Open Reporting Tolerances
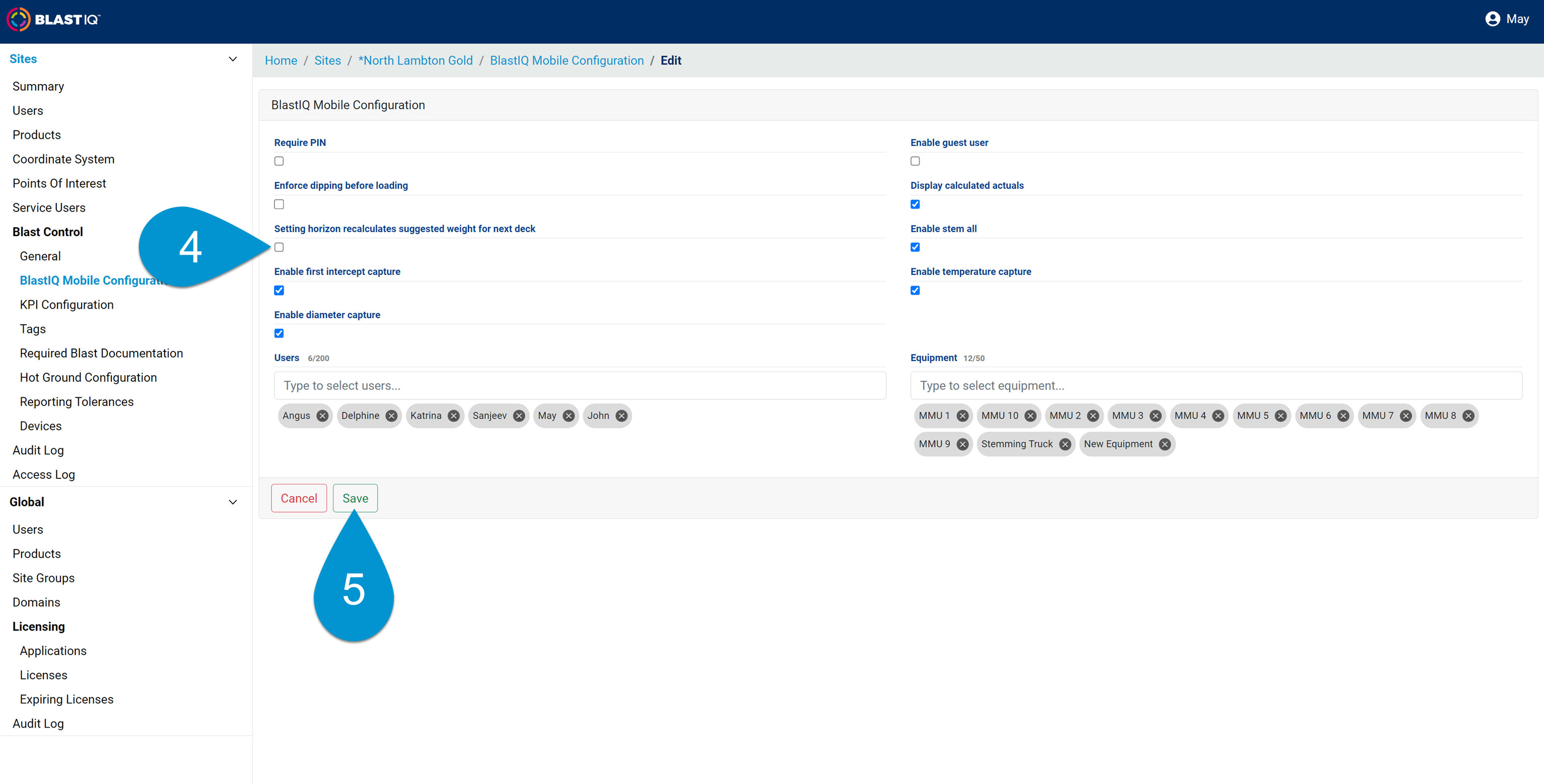Screen dimensions: 1544x784 (77, 402)
